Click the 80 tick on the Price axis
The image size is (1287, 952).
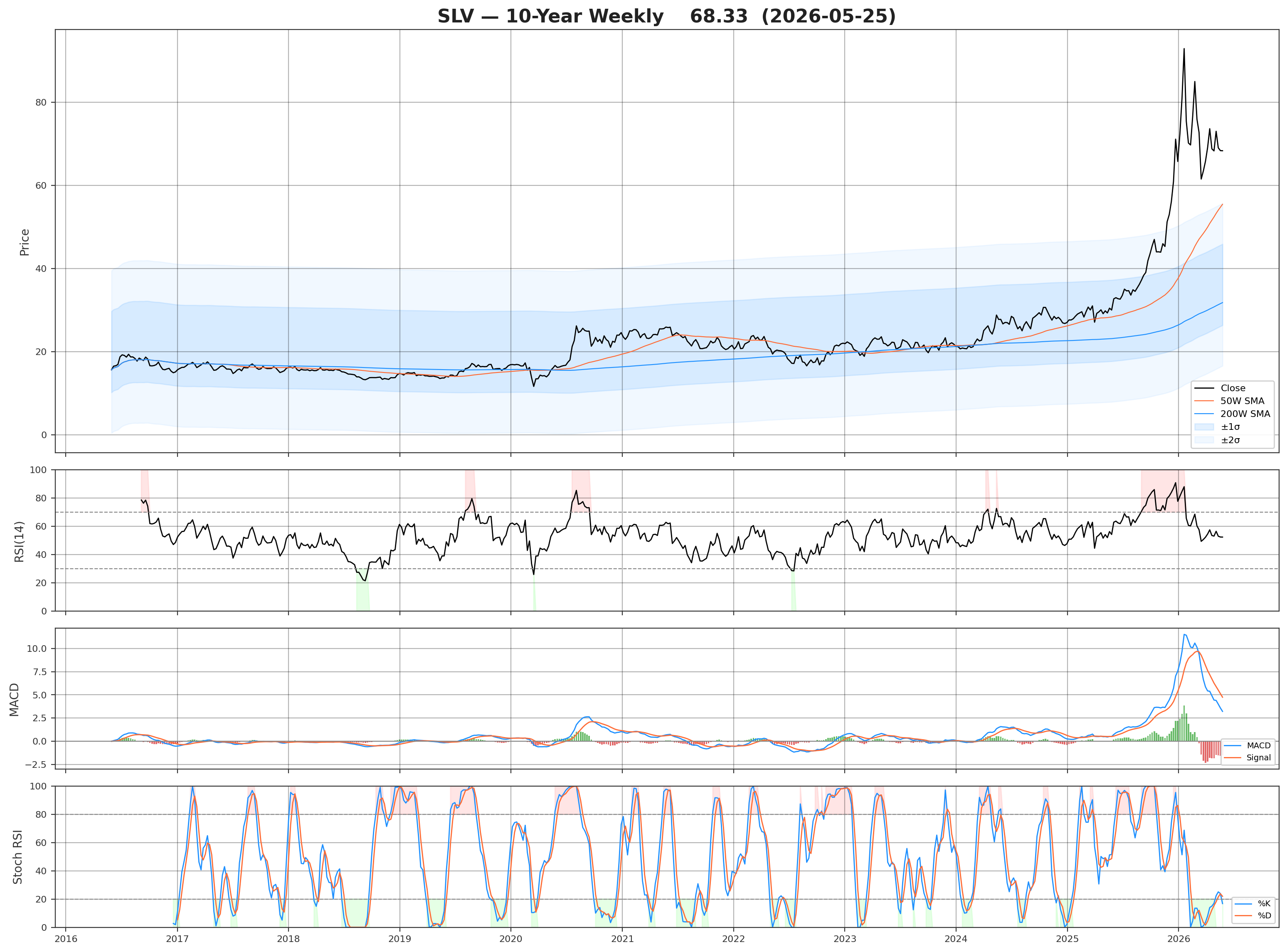point(42,103)
